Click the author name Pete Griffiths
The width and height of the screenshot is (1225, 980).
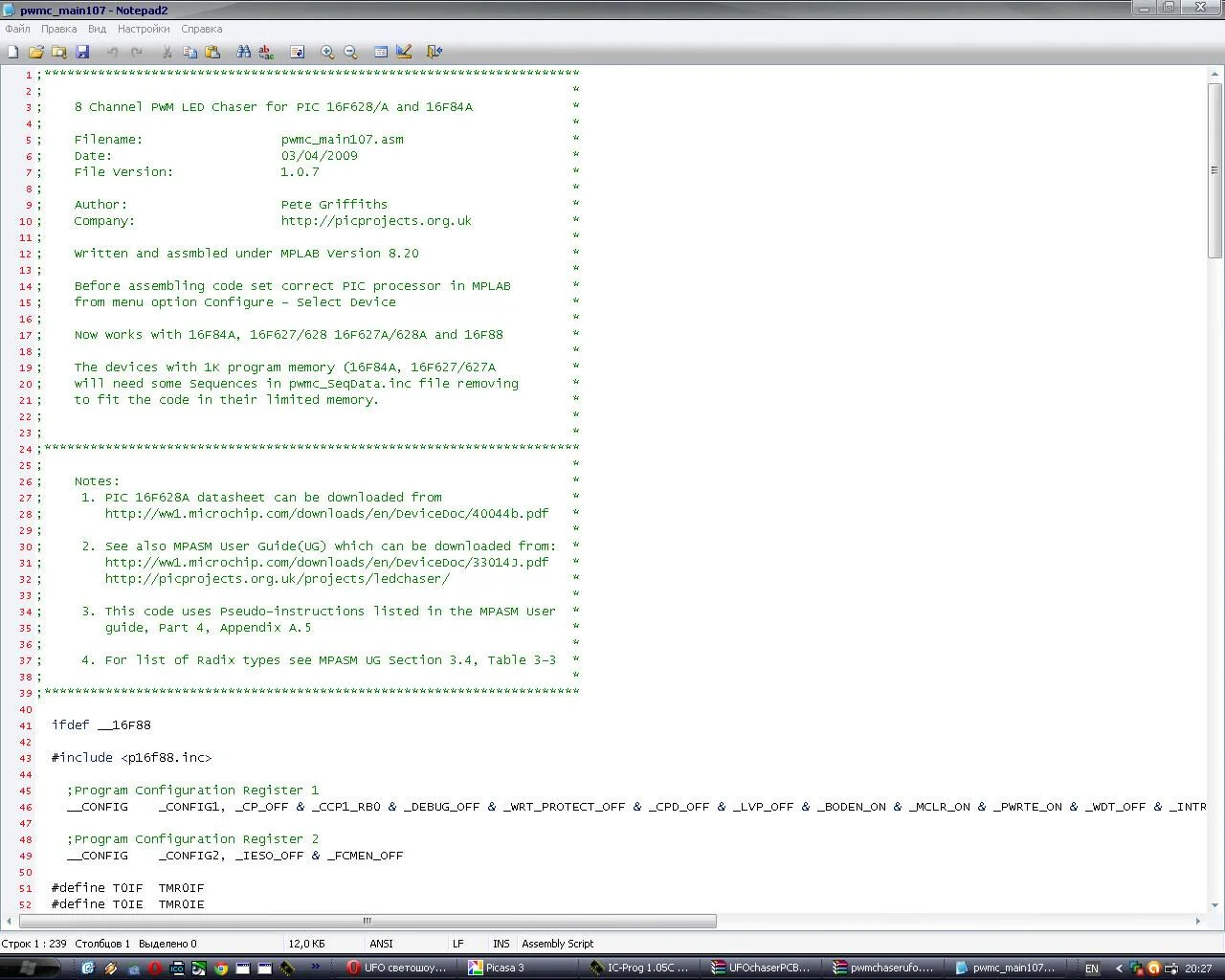335,205
